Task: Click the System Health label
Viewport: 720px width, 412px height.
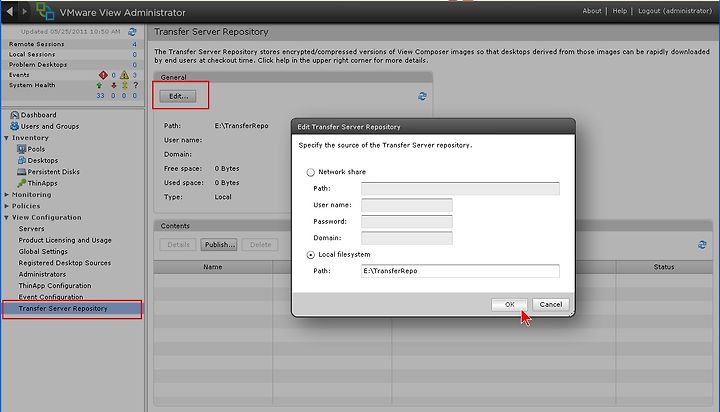Action: [32, 85]
